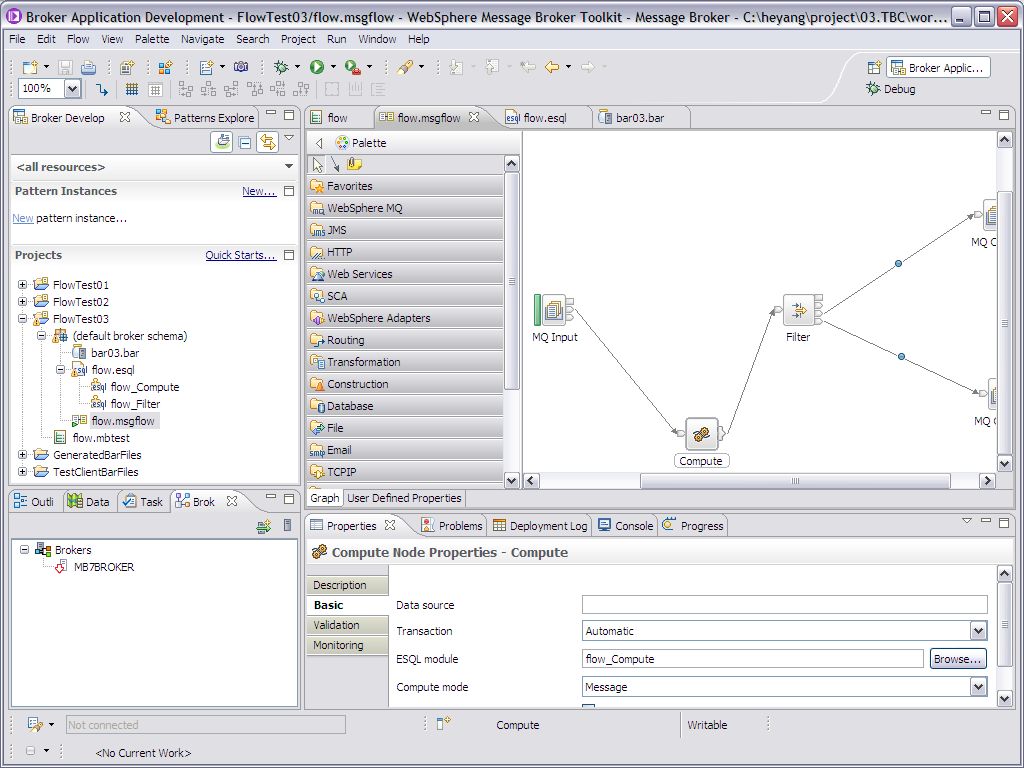
Task: Open the WebSphere MQ palette drawer
Action: pyautogui.click(x=405, y=208)
